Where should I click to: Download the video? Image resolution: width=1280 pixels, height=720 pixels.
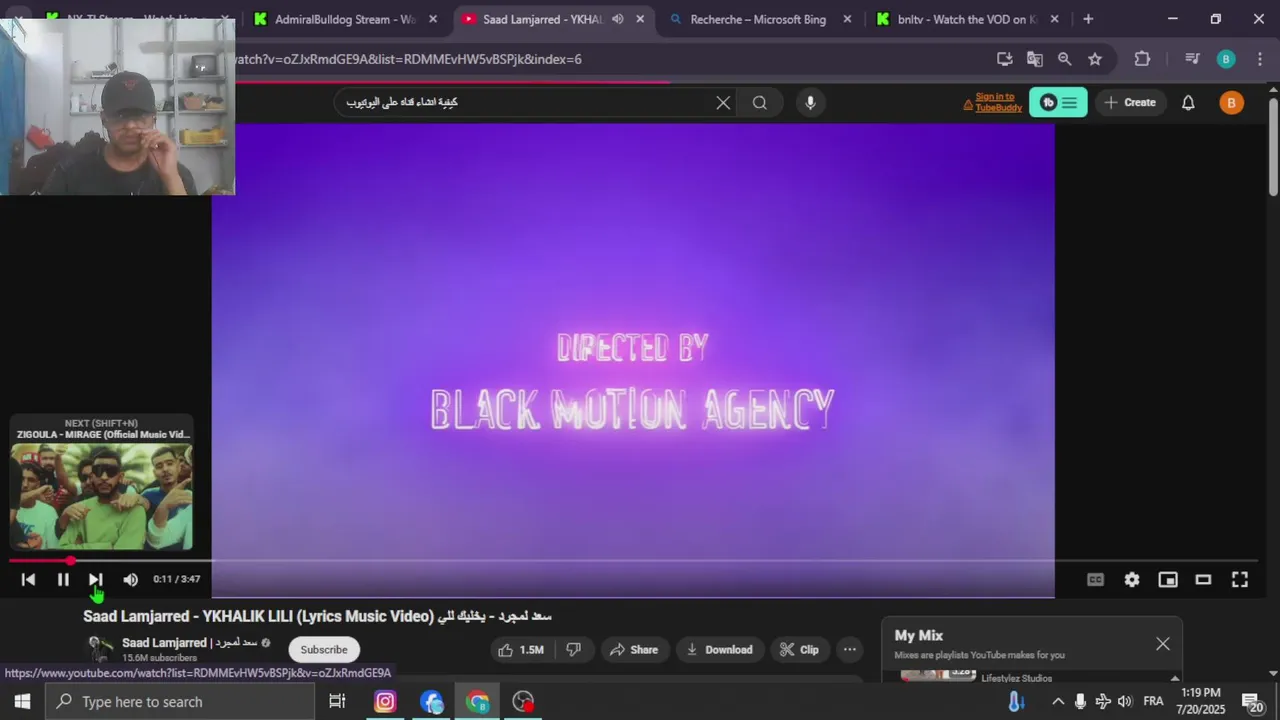[719, 649]
